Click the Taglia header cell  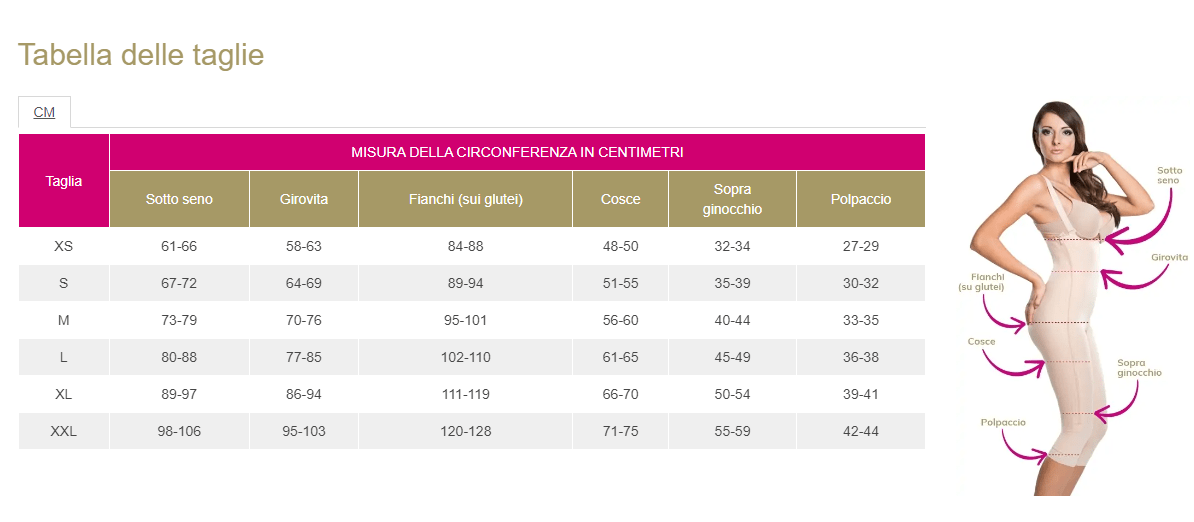[64, 181]
